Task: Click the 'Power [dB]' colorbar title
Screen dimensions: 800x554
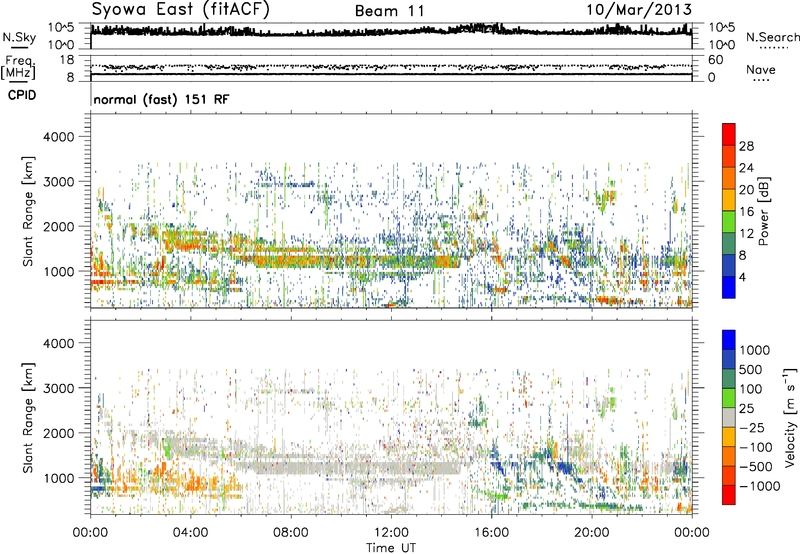Action: pos(763,211)
